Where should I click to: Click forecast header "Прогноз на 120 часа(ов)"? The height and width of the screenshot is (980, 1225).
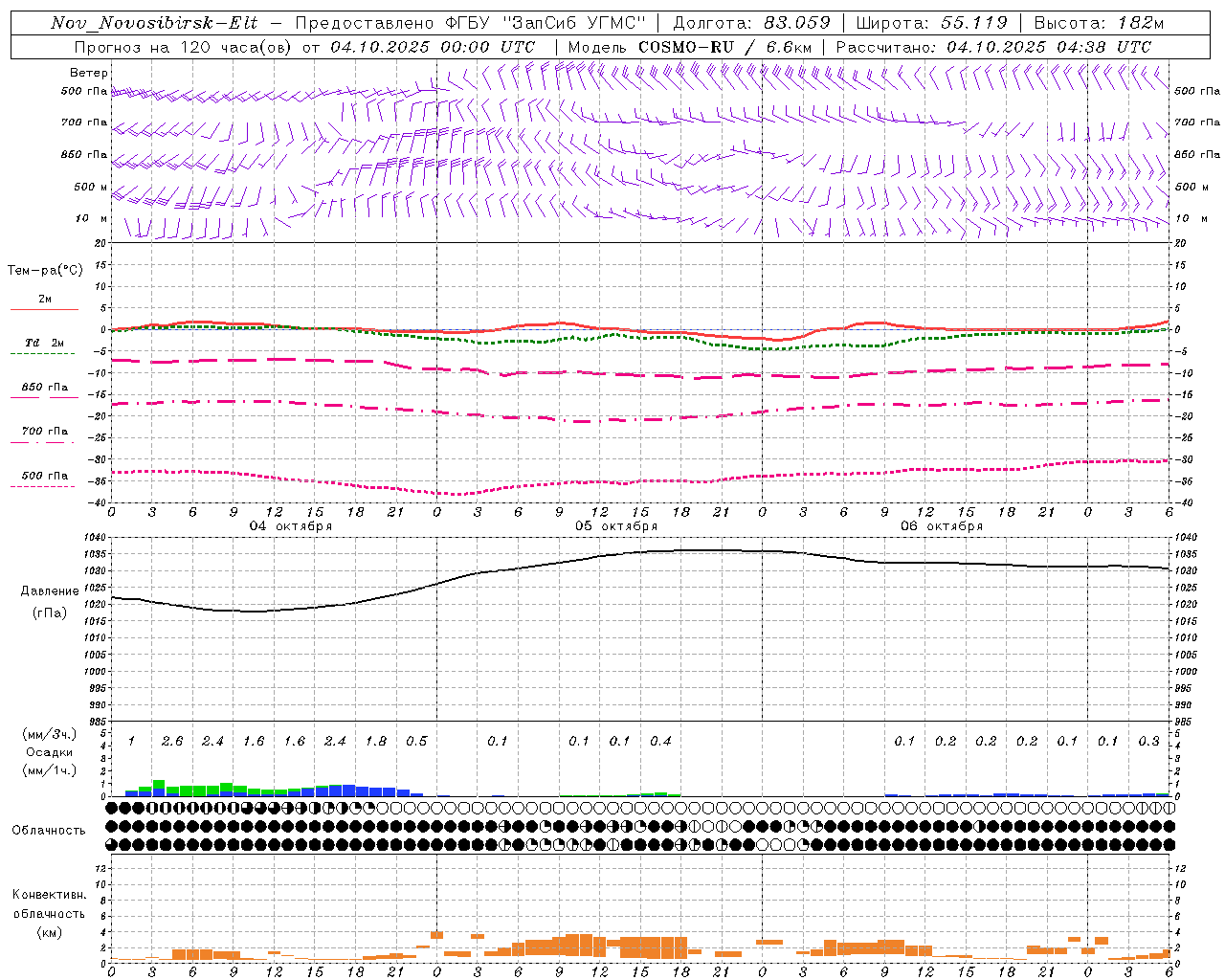(x=184, y=47)
